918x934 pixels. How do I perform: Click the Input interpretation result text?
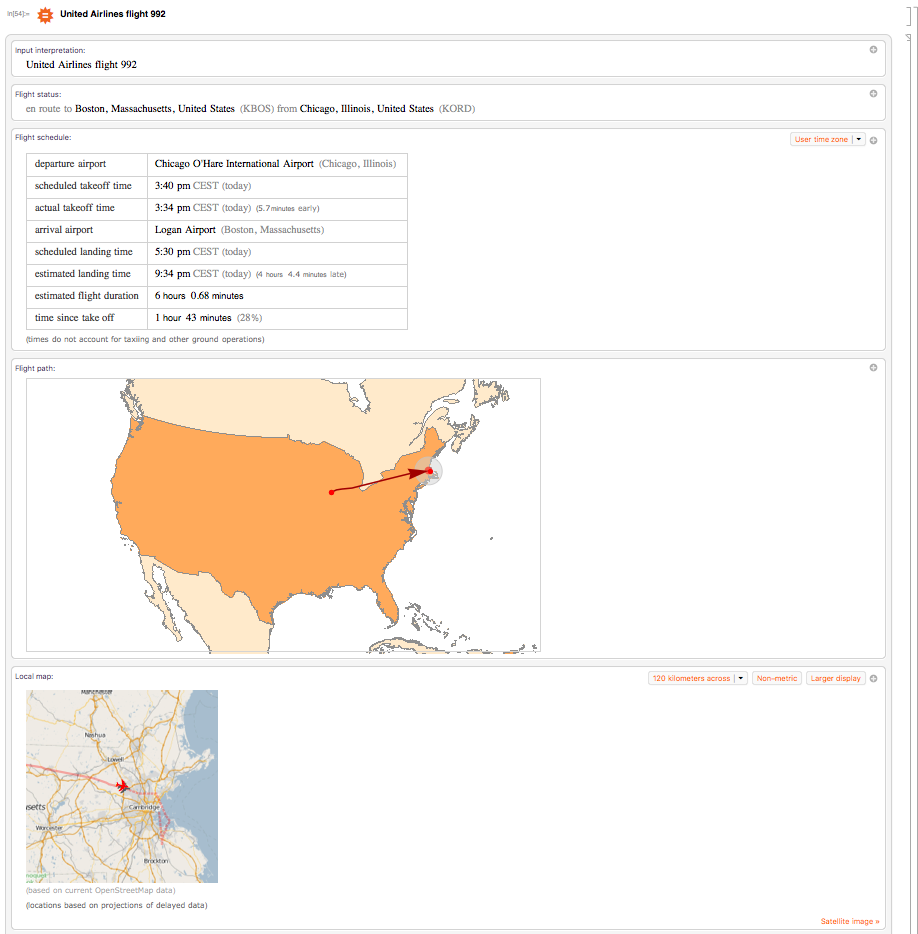(81, 65)
